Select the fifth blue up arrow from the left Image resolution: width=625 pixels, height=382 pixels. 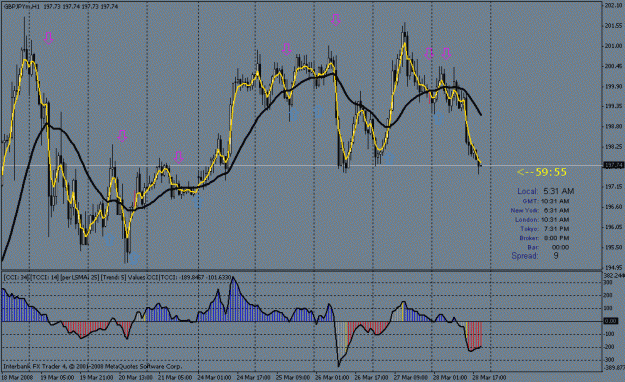318,112
